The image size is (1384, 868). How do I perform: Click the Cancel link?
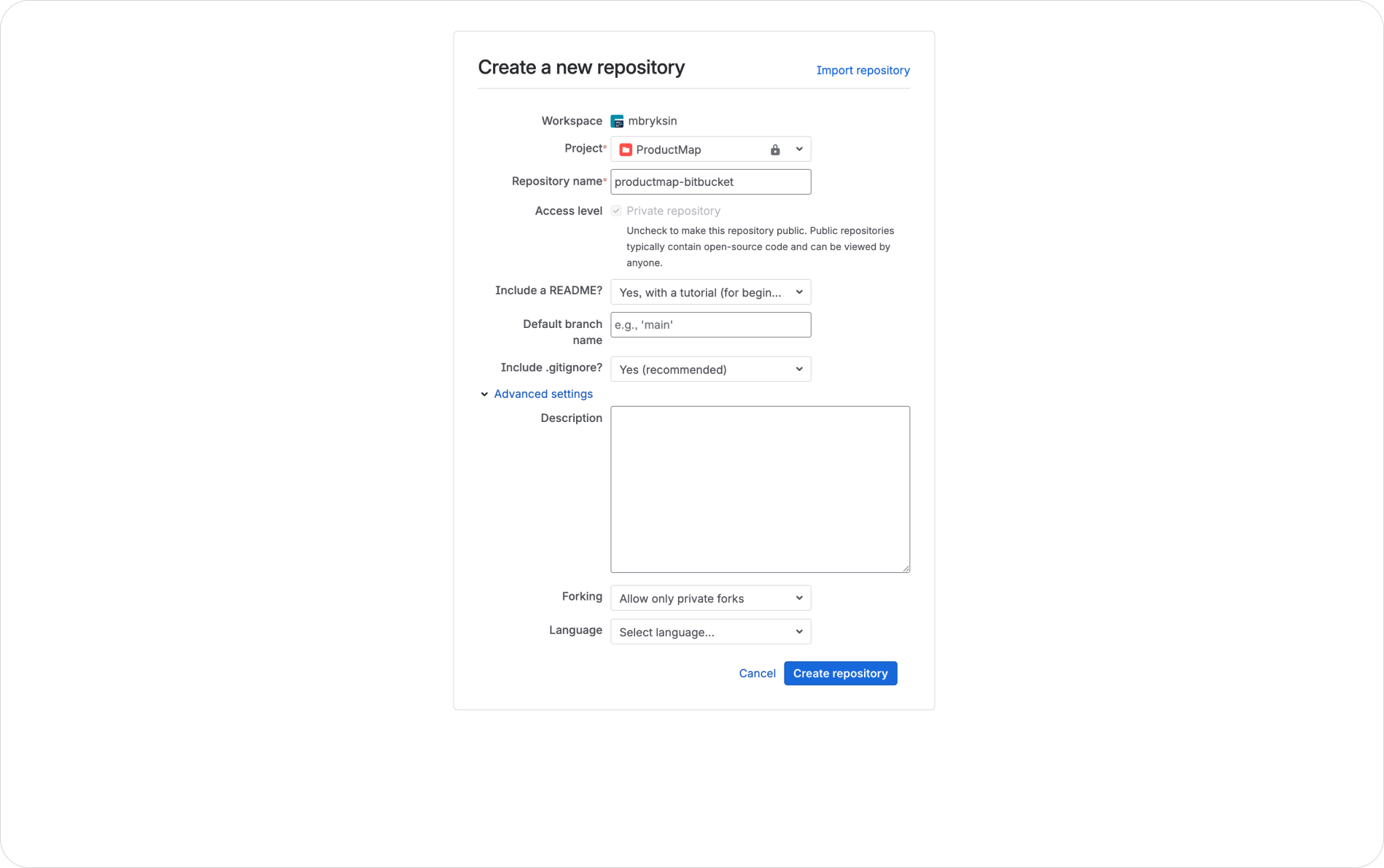(757, 673)
